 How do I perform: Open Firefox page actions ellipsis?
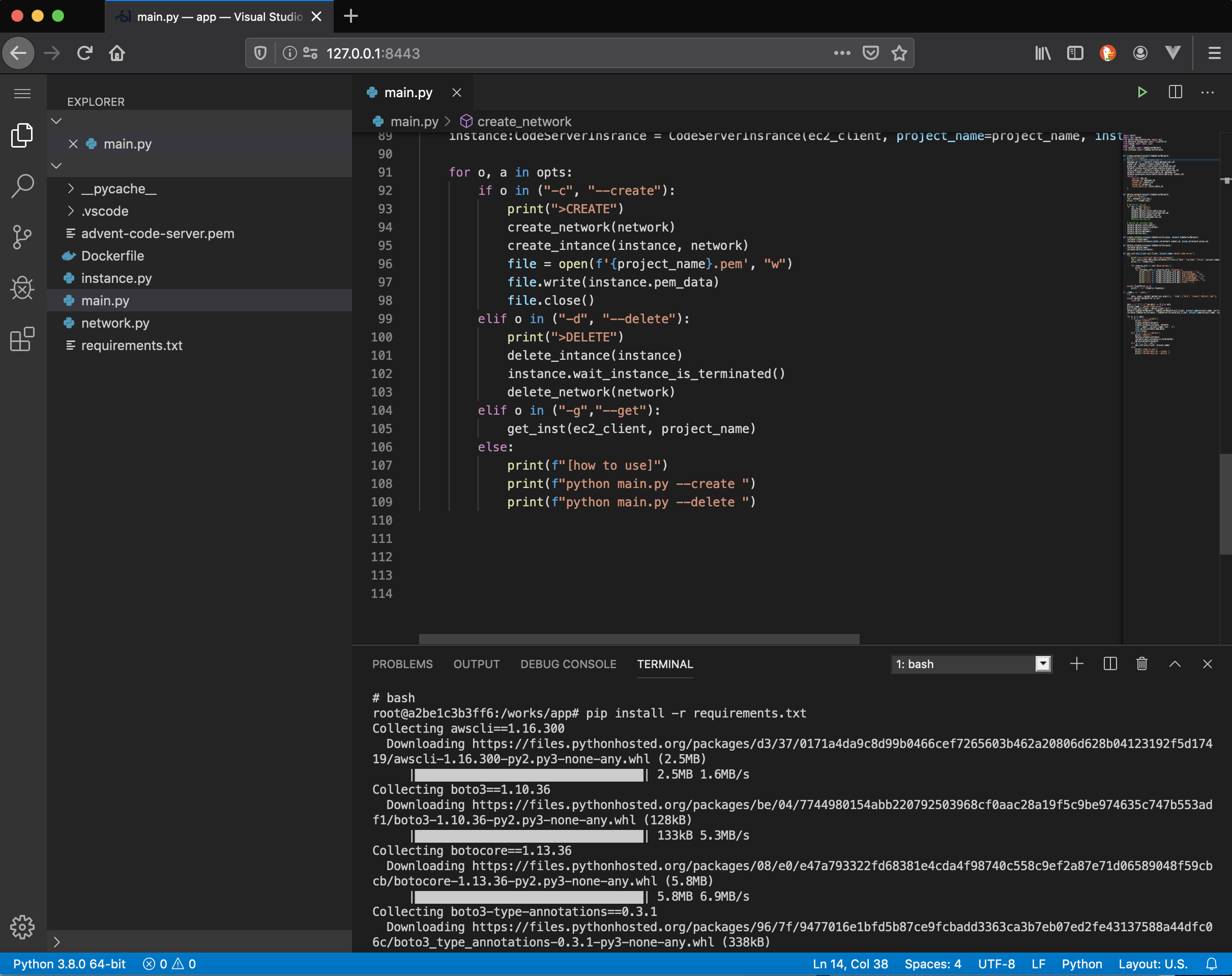[842, 53]
